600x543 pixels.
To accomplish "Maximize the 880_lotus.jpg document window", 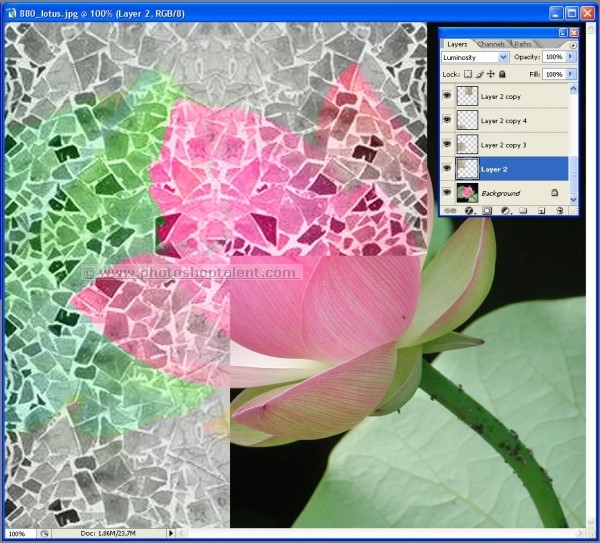I will 572,13.
